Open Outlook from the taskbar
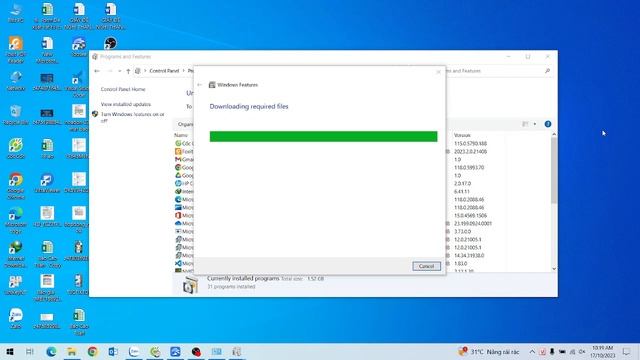 (x=113, y=351)
